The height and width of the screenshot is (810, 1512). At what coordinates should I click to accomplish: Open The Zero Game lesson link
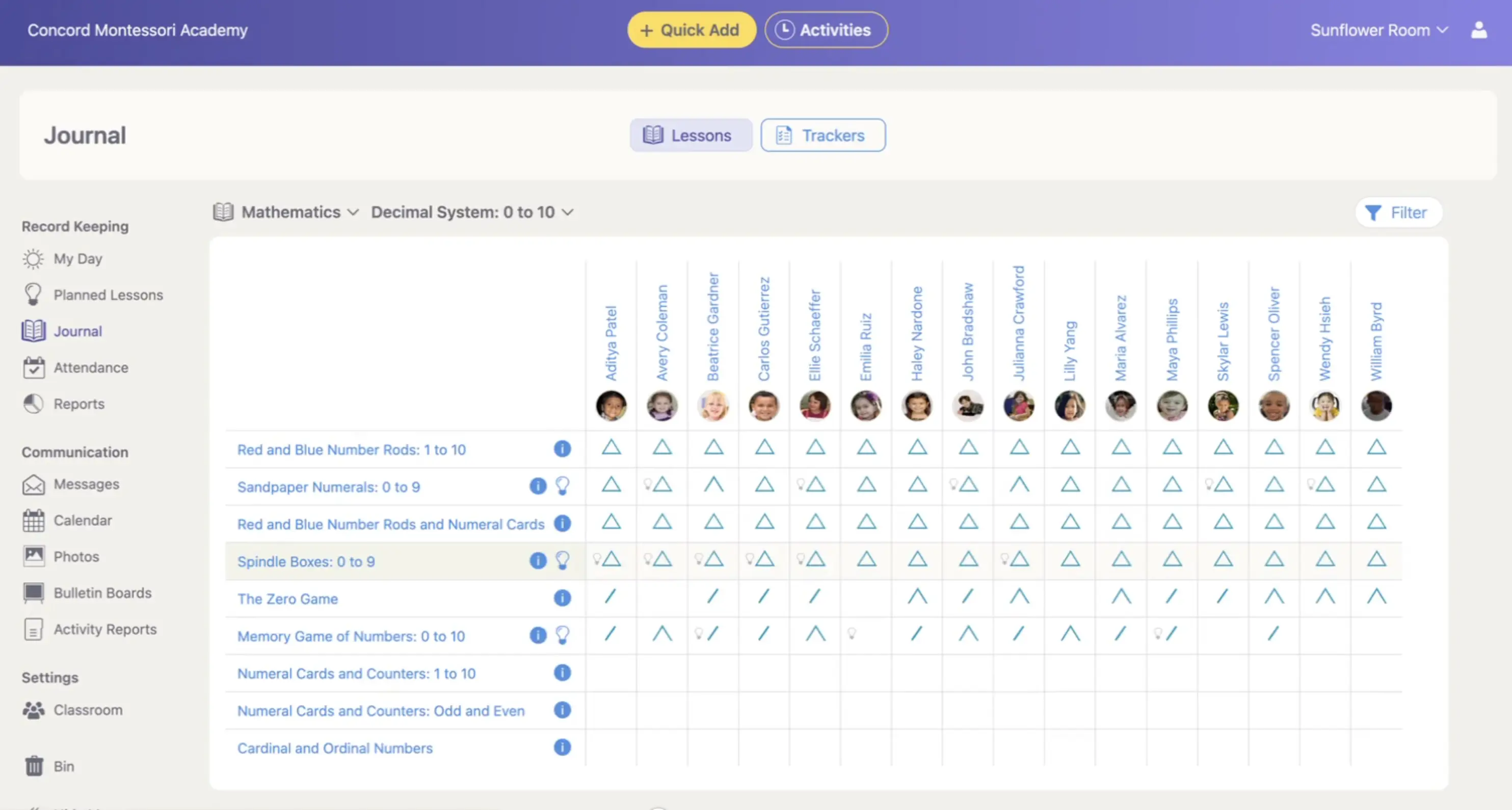pos(287,599)
